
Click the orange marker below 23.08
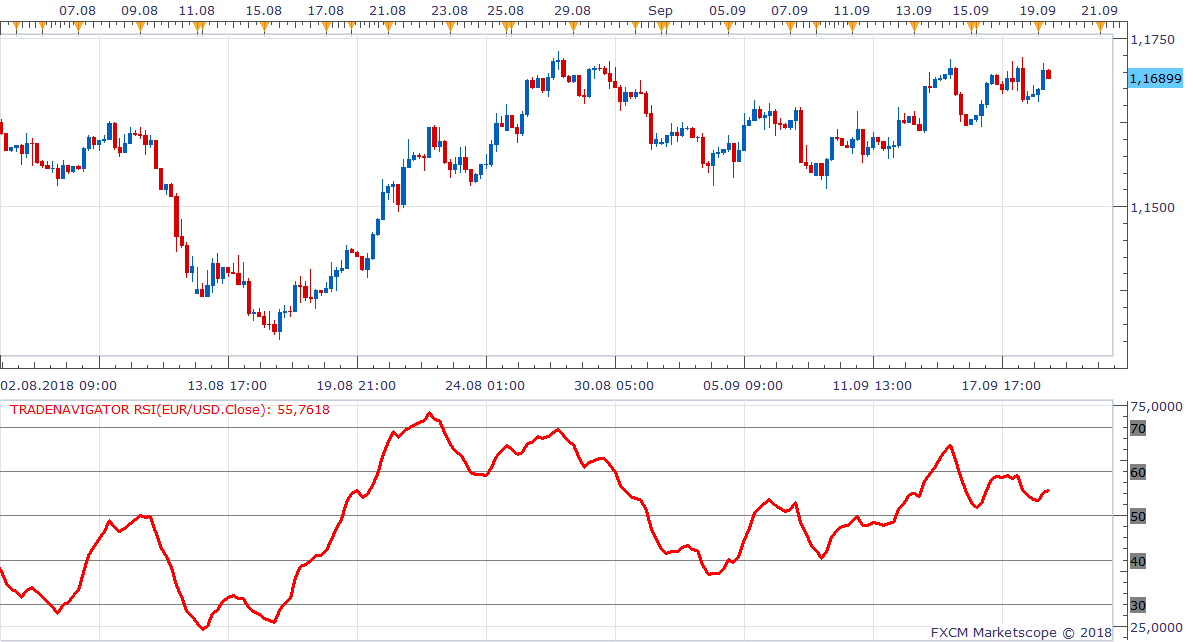[x=450, y=27]
